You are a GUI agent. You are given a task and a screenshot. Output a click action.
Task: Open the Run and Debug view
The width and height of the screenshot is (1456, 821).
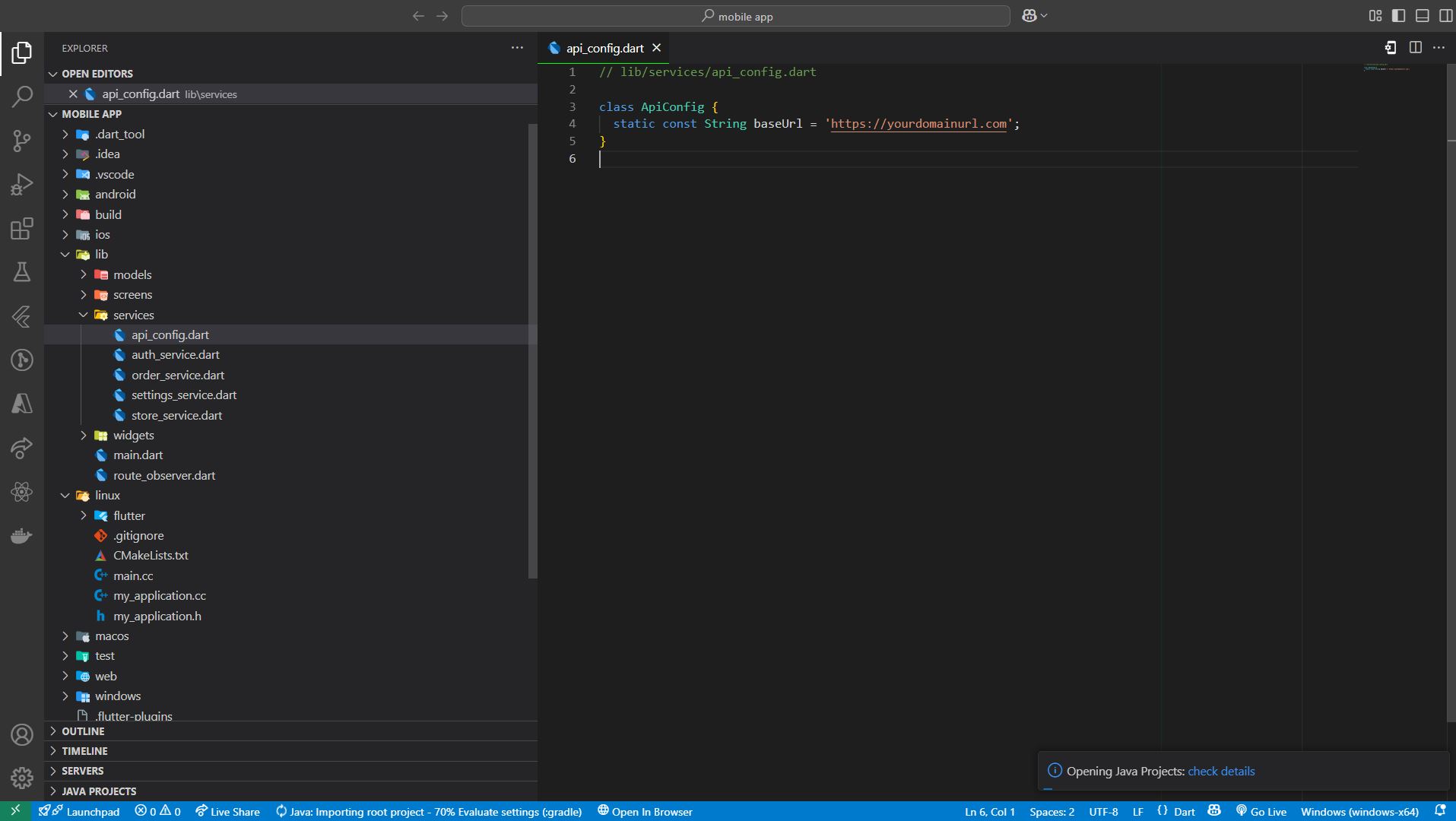(x=22, y=185)
